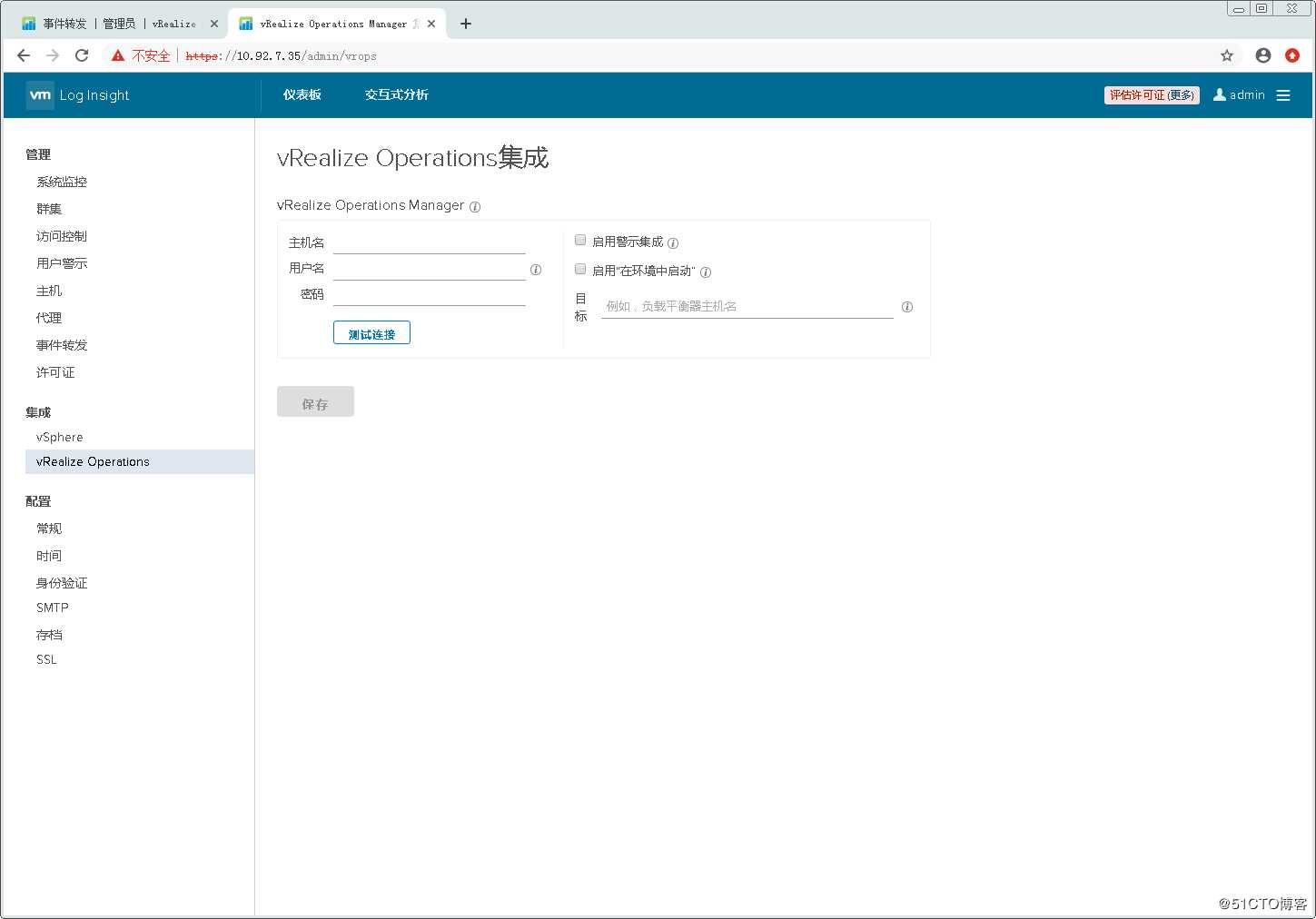Open 存档 in the sidebar
1316x919 pixels.
(49, 635)
